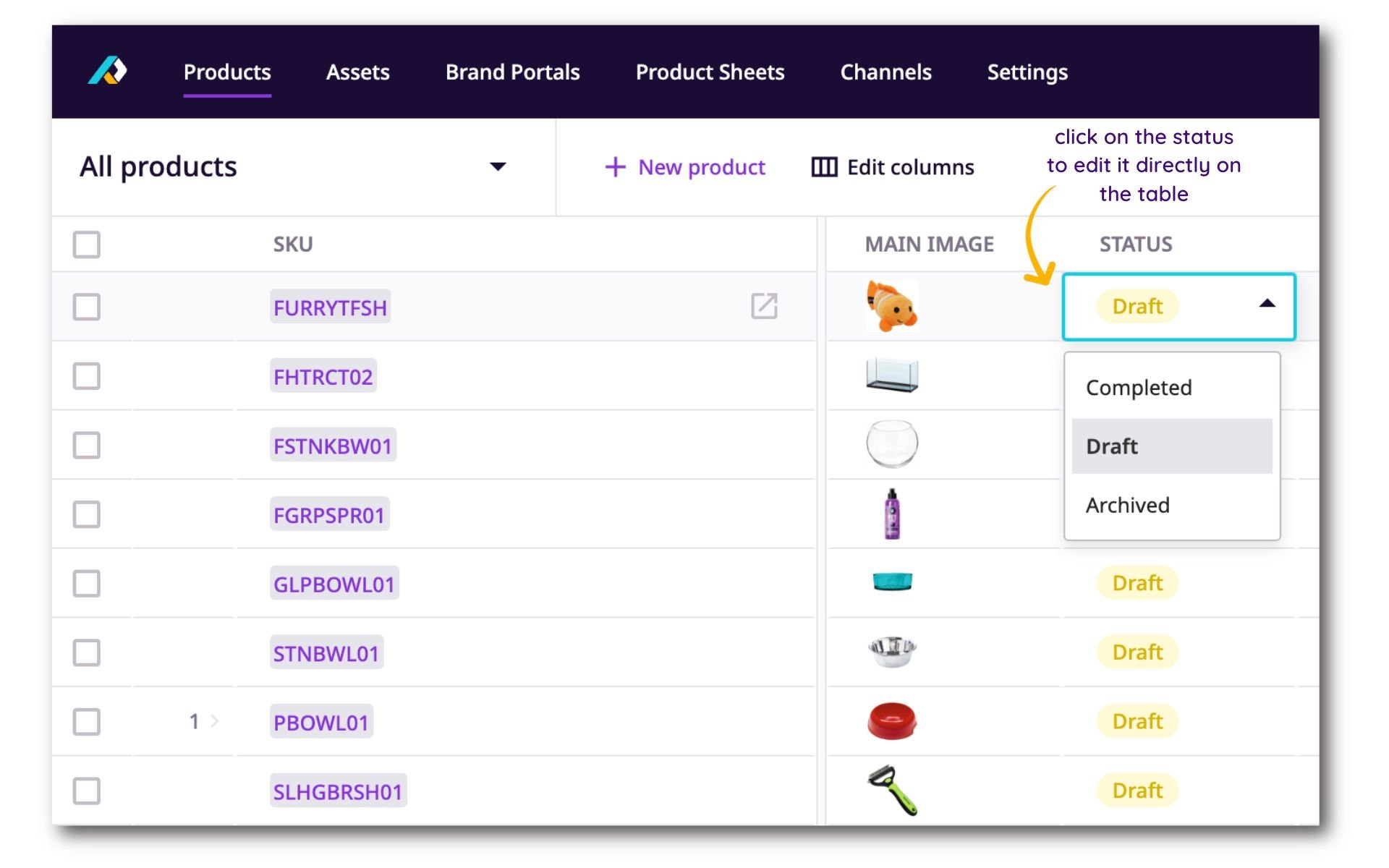Expand the variants under PBOWL01
Image resolution: width=1389 pixels, height=868 pixels.
tap(214, 720)
